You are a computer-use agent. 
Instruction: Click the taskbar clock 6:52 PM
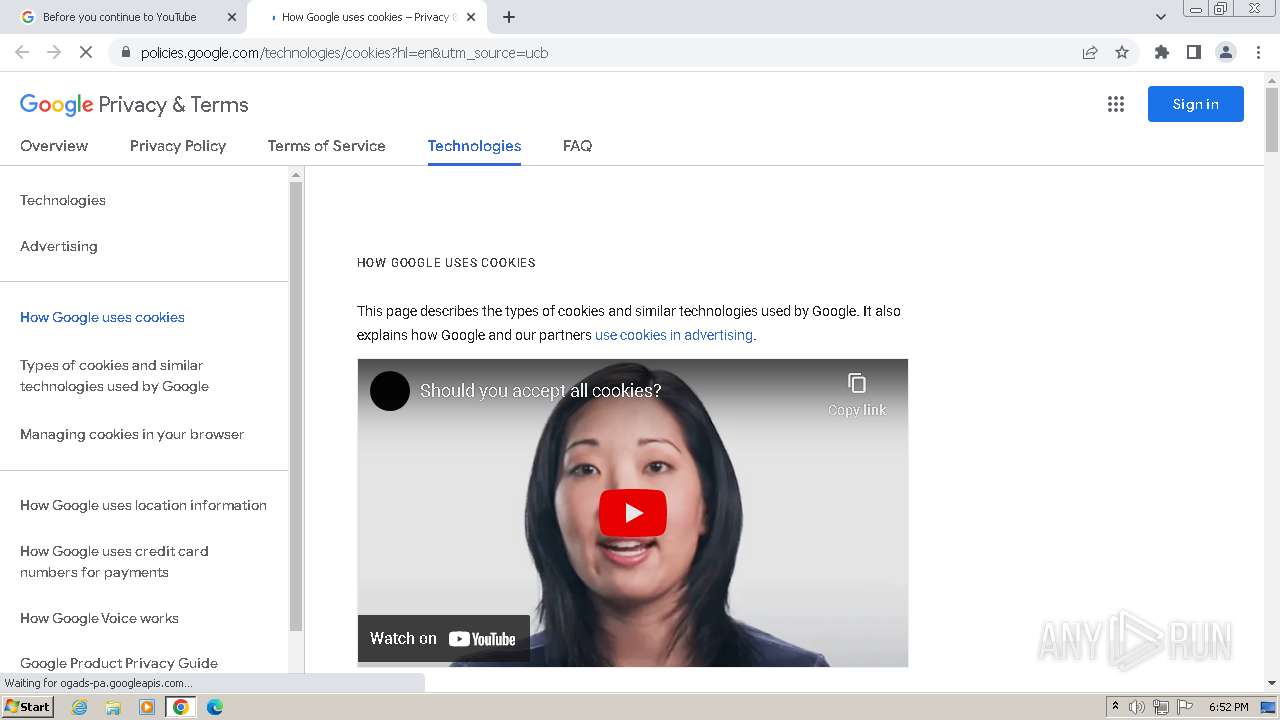point(1228,707)
